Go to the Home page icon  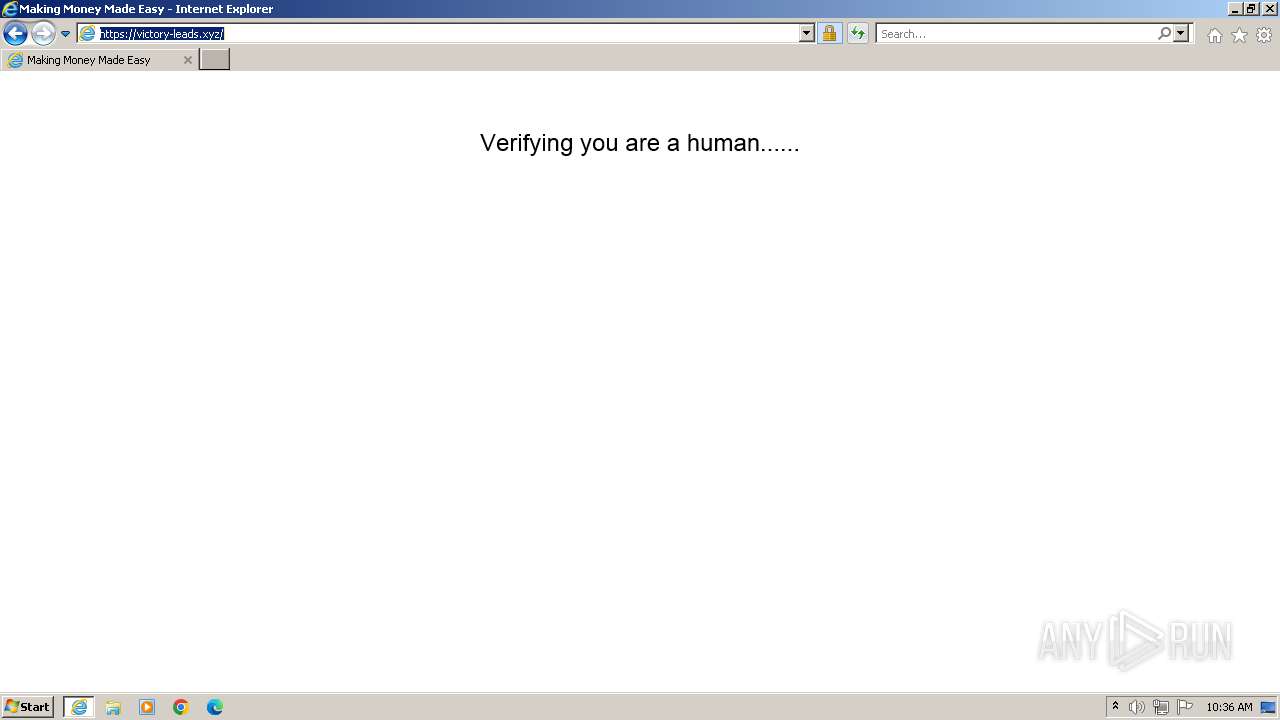1214,35
